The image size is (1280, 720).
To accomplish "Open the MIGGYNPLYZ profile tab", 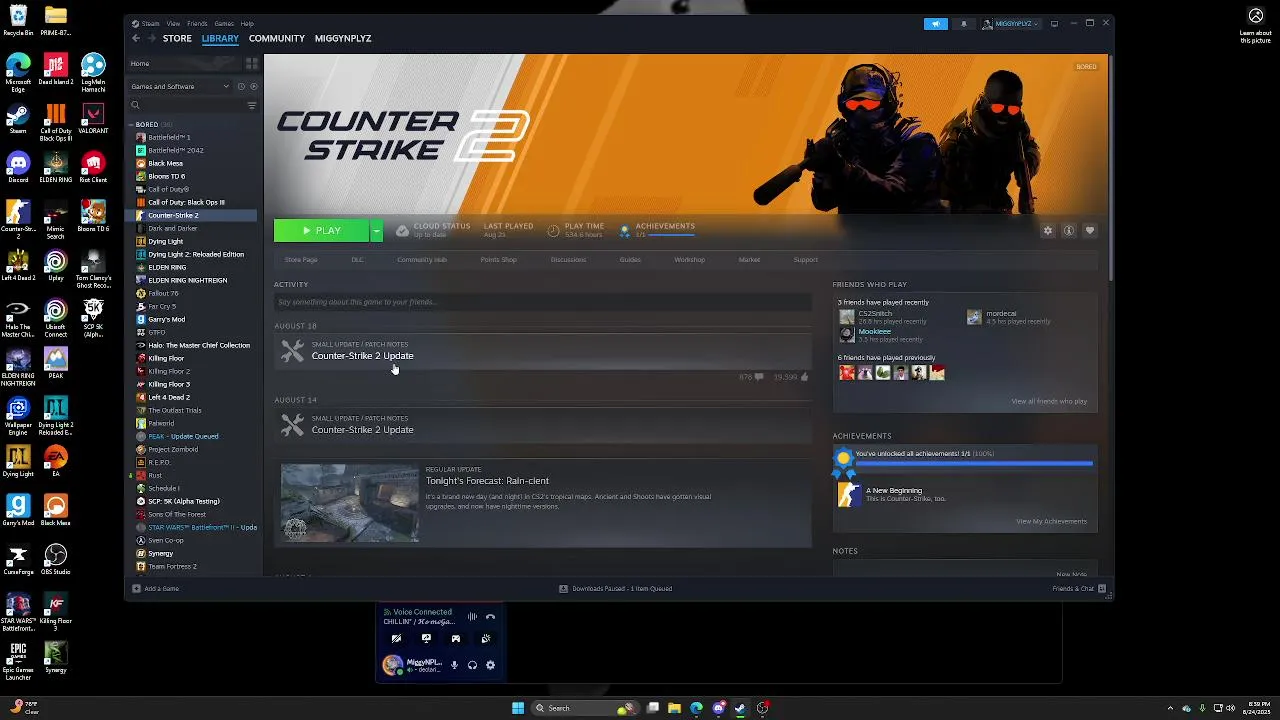I will 343,38.
